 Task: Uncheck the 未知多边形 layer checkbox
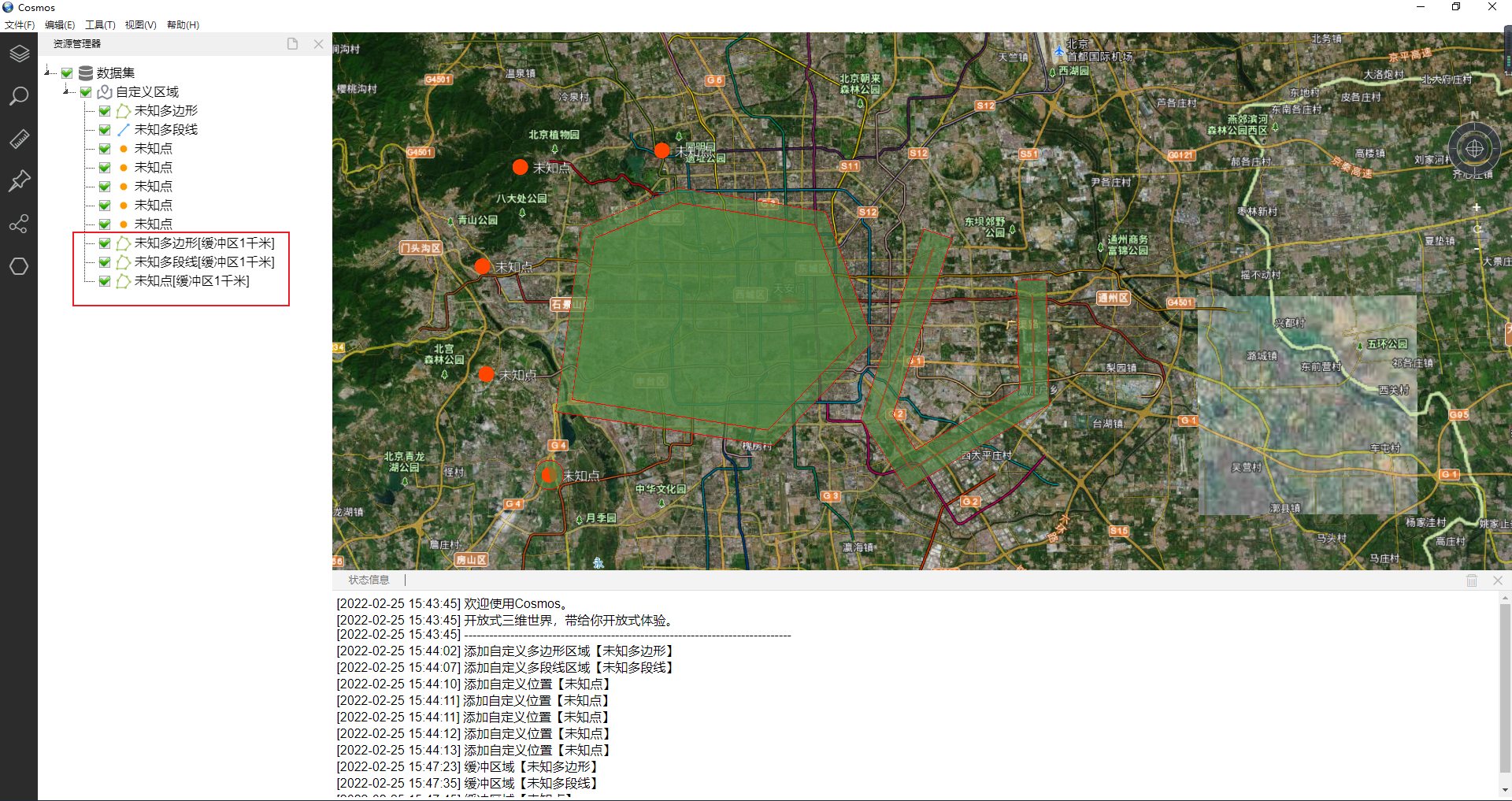pyautogui.click(x=105, y=111)
